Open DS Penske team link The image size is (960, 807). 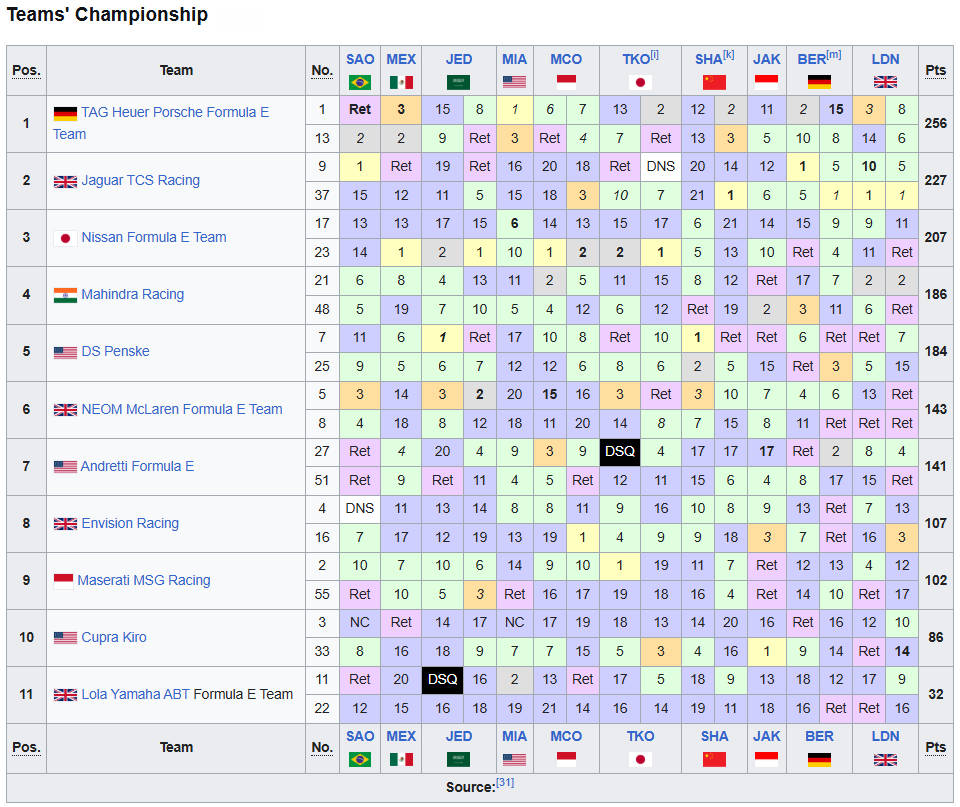click(x=115, y=351)
